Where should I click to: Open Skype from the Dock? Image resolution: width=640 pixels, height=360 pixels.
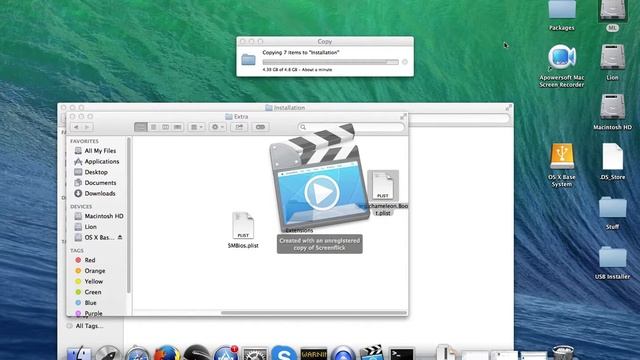(284, 353)
